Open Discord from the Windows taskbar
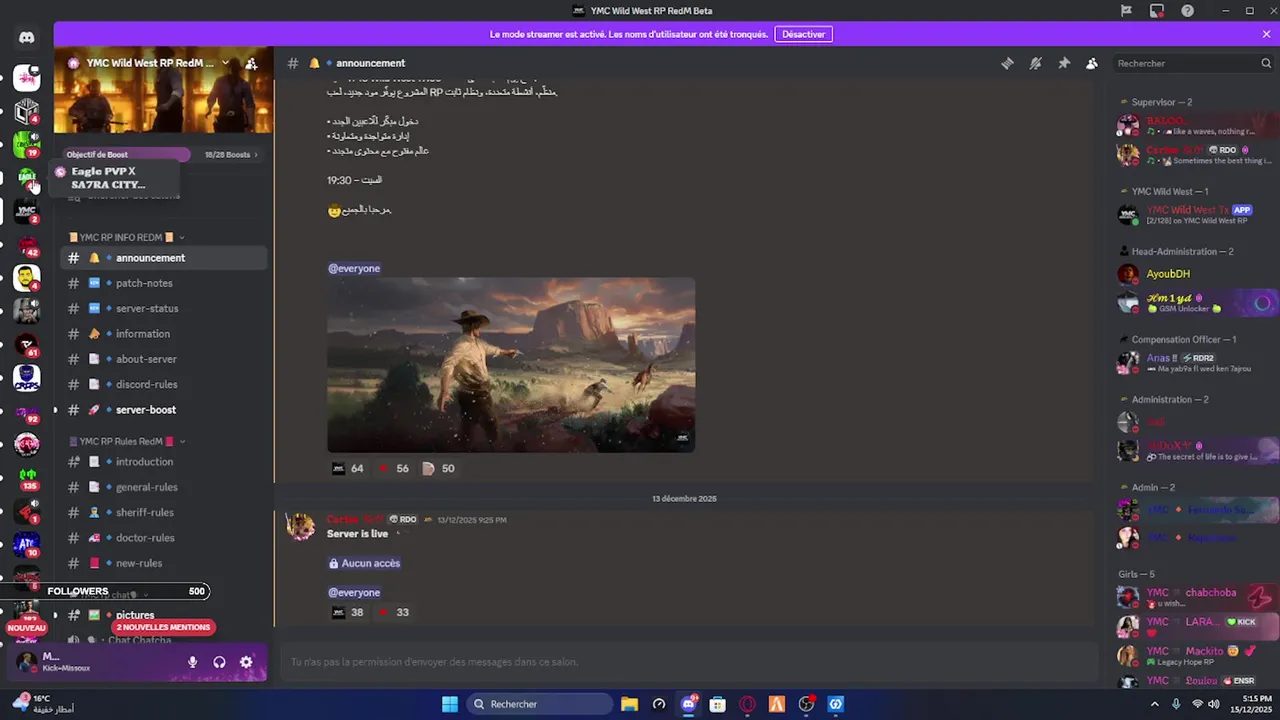This screenshot has width=1280, height=720. (688, 704)
